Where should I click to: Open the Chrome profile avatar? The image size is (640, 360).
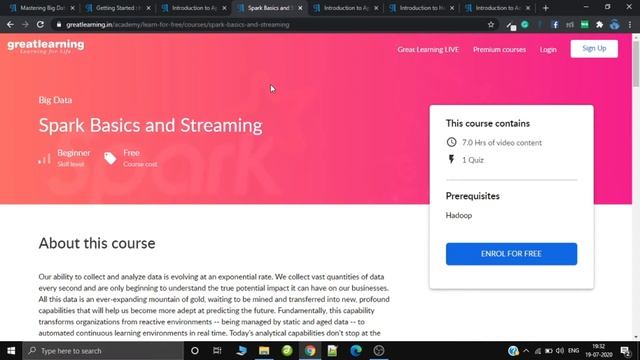click(615, 24)
